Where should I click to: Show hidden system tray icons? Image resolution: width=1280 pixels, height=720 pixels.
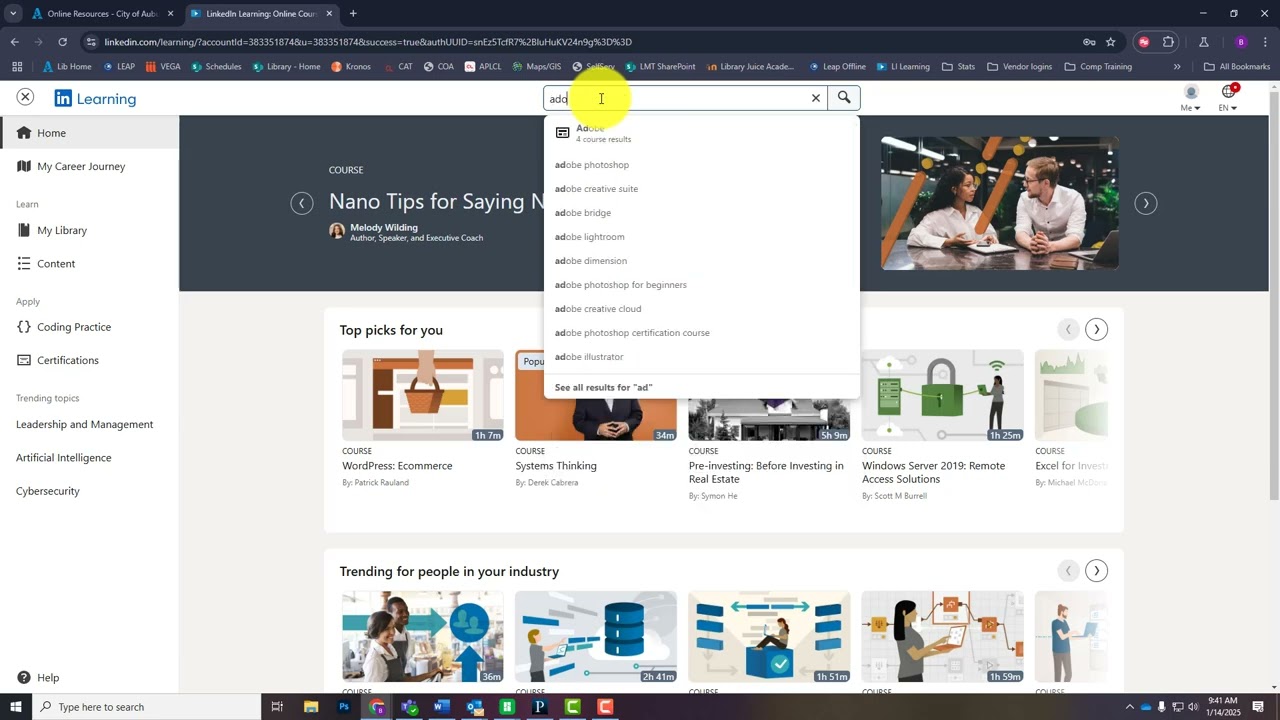point(1129,707)
